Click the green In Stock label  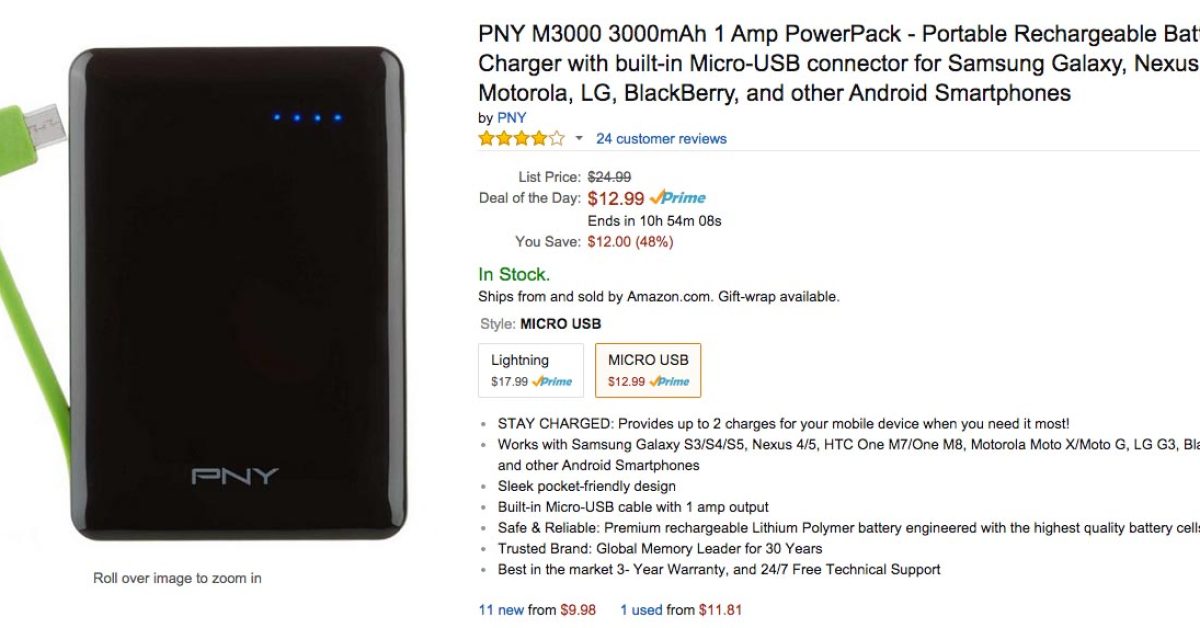click(514, 274)
